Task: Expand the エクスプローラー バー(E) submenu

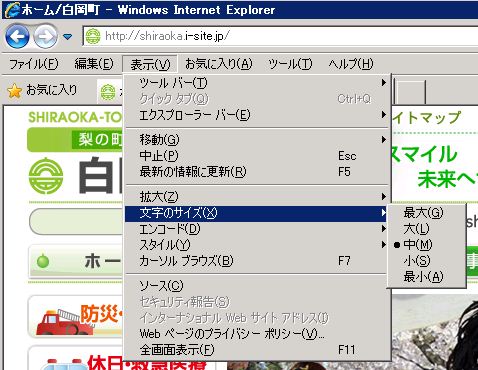Action: [257, 115]
